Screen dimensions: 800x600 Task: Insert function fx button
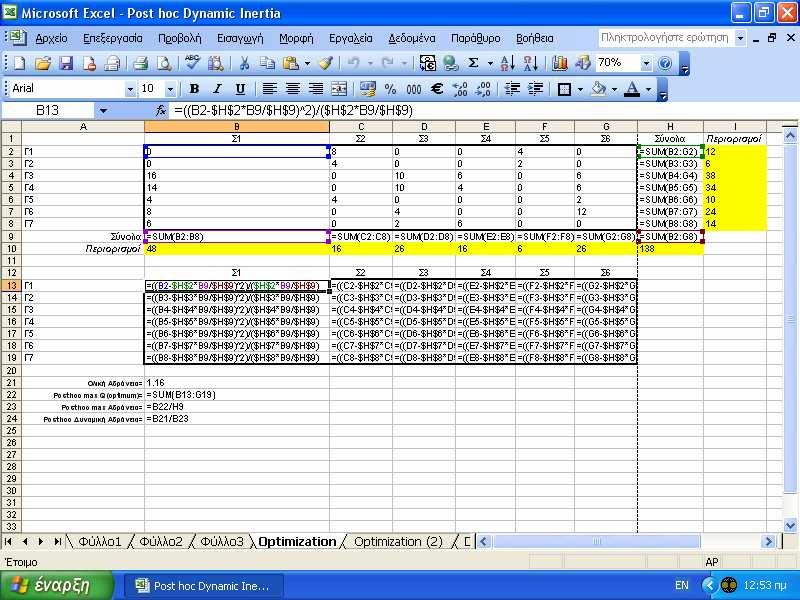point(161,110)
